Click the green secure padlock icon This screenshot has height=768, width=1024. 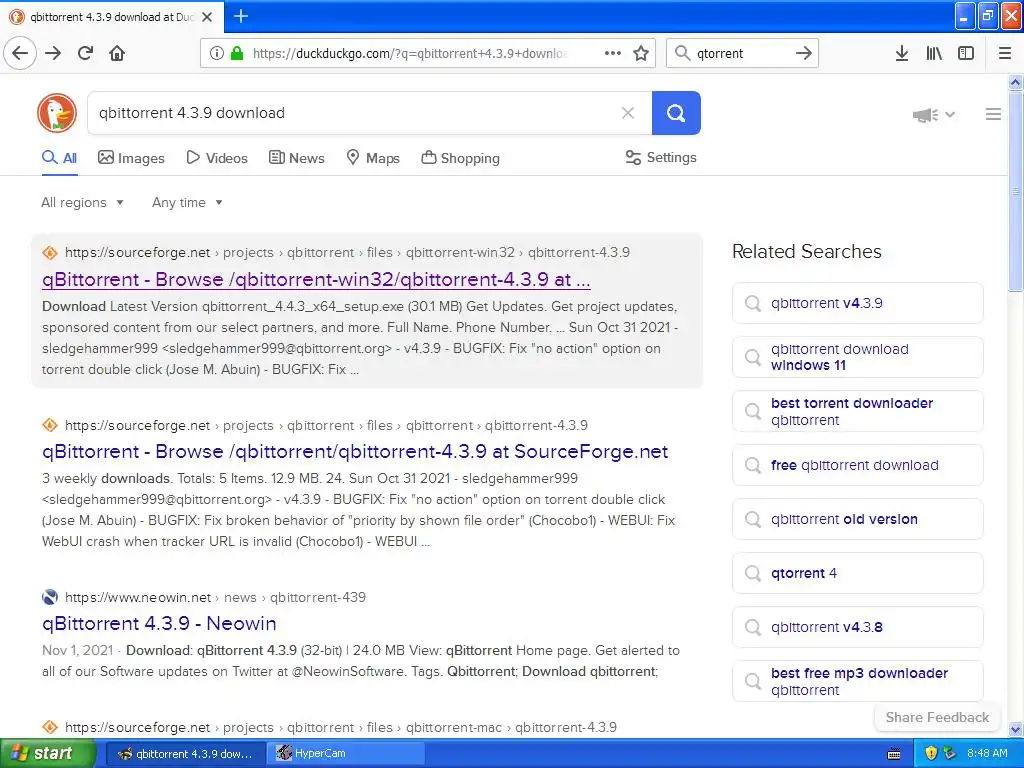236,53
